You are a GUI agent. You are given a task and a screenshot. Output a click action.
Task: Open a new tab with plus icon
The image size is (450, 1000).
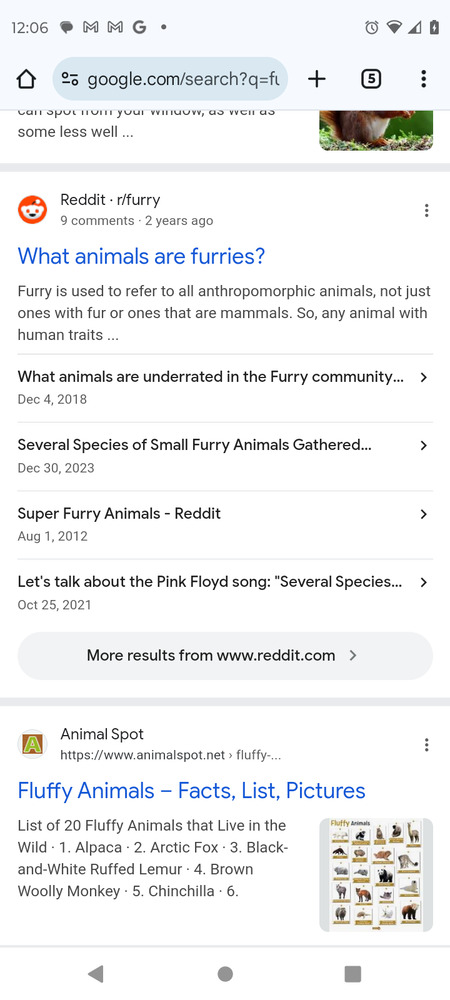tap(316, 79)
